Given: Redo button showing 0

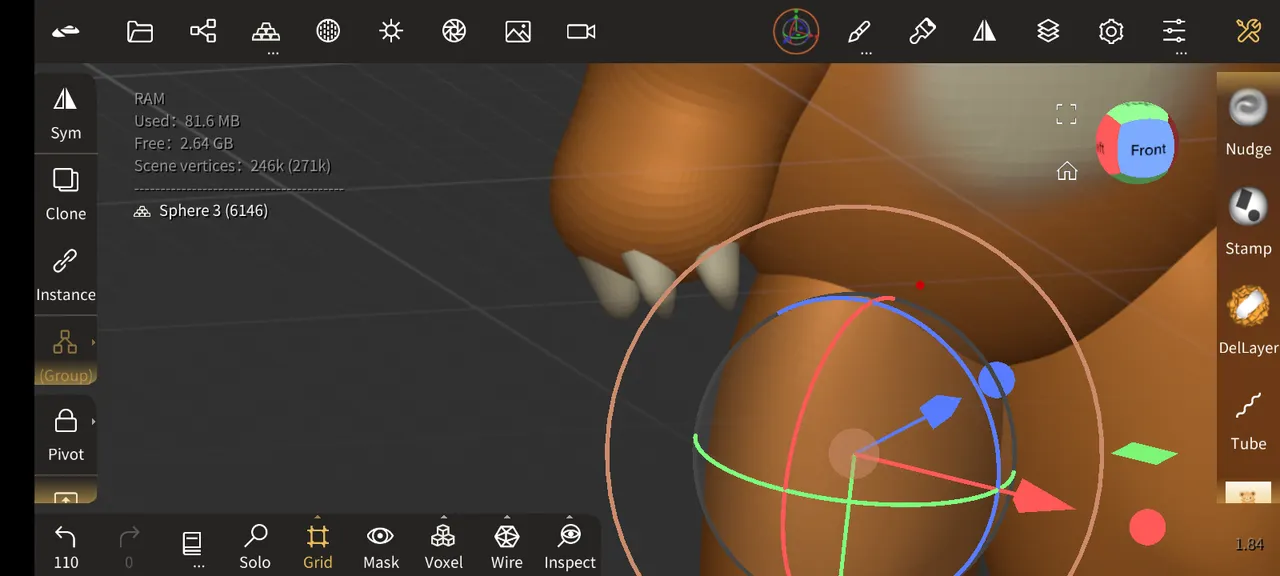Looking at the screenshot, I should point(129,547).
